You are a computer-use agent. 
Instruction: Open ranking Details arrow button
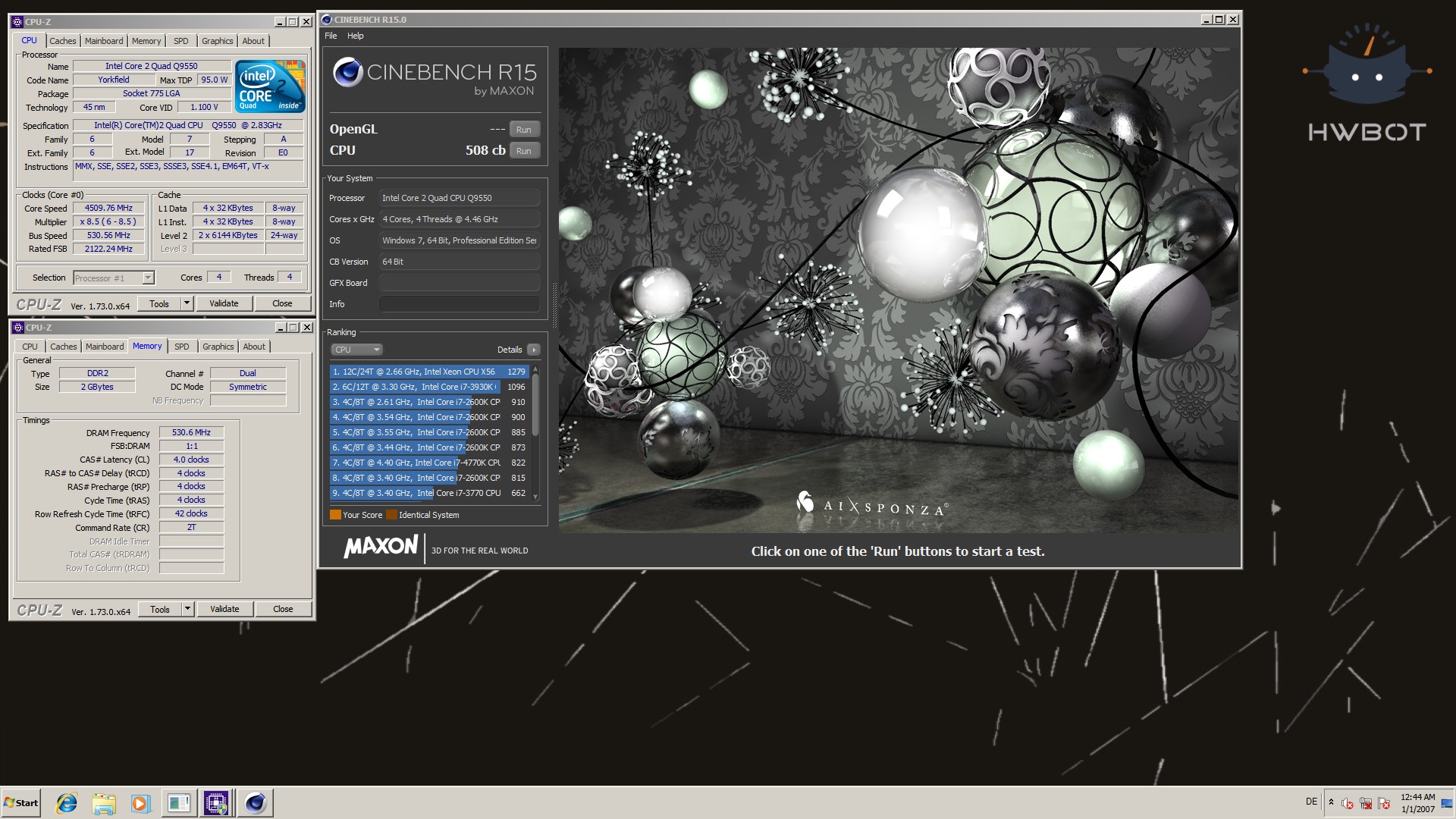click(x=534, y=350)
